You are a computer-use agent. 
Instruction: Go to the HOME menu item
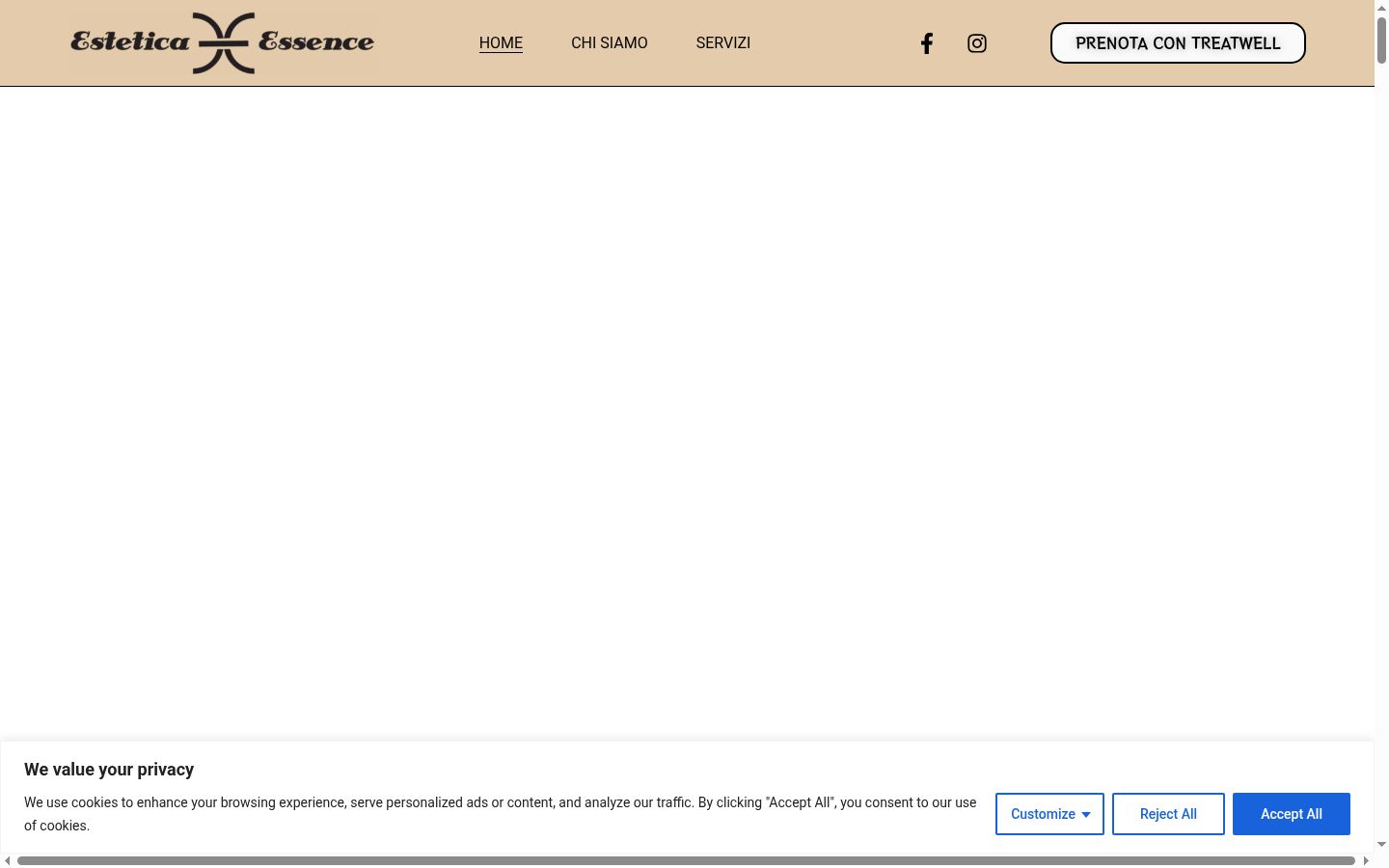coord(501,43)
